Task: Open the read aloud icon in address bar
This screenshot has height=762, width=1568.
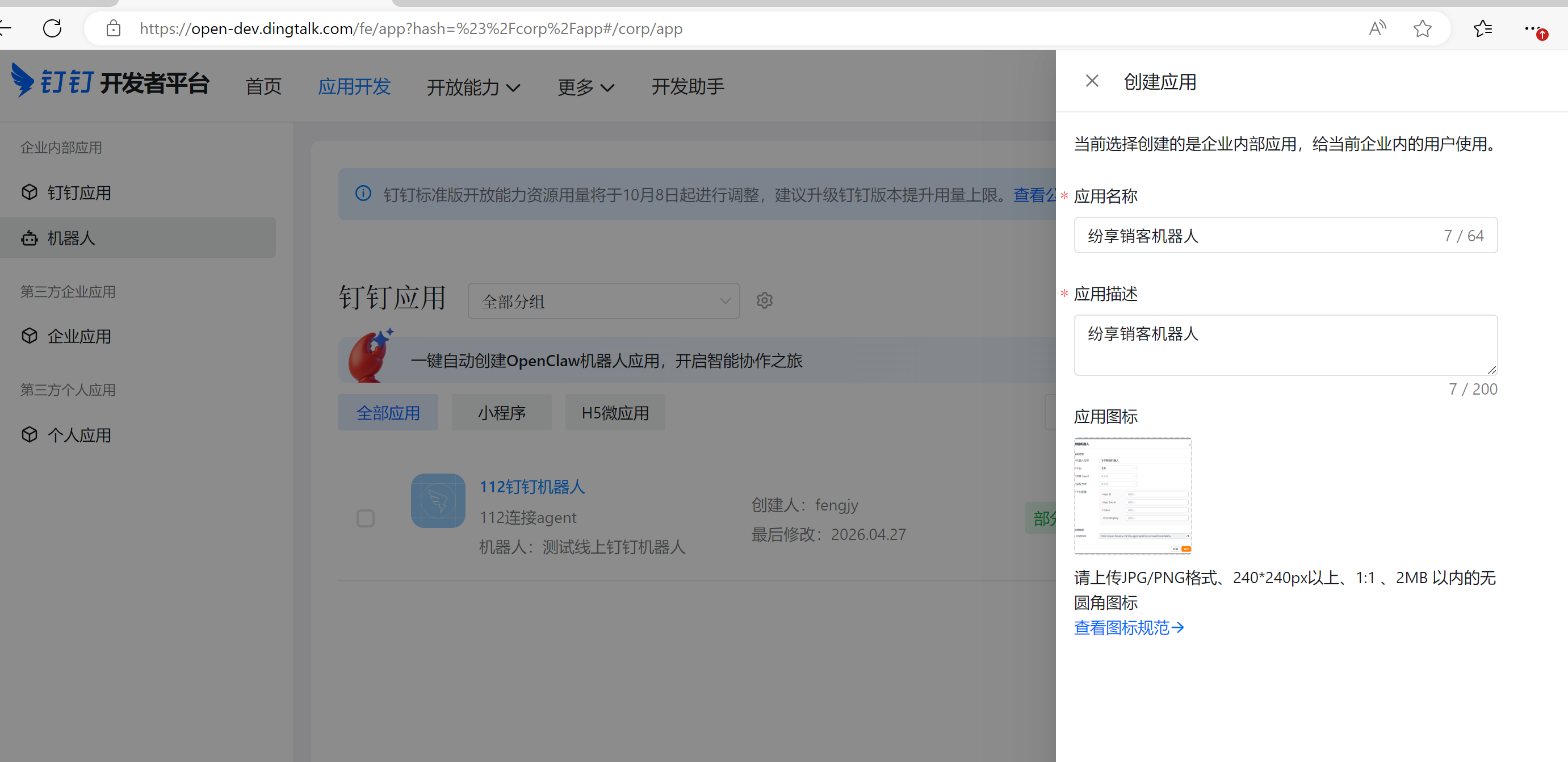Action: coord(1377,28)
